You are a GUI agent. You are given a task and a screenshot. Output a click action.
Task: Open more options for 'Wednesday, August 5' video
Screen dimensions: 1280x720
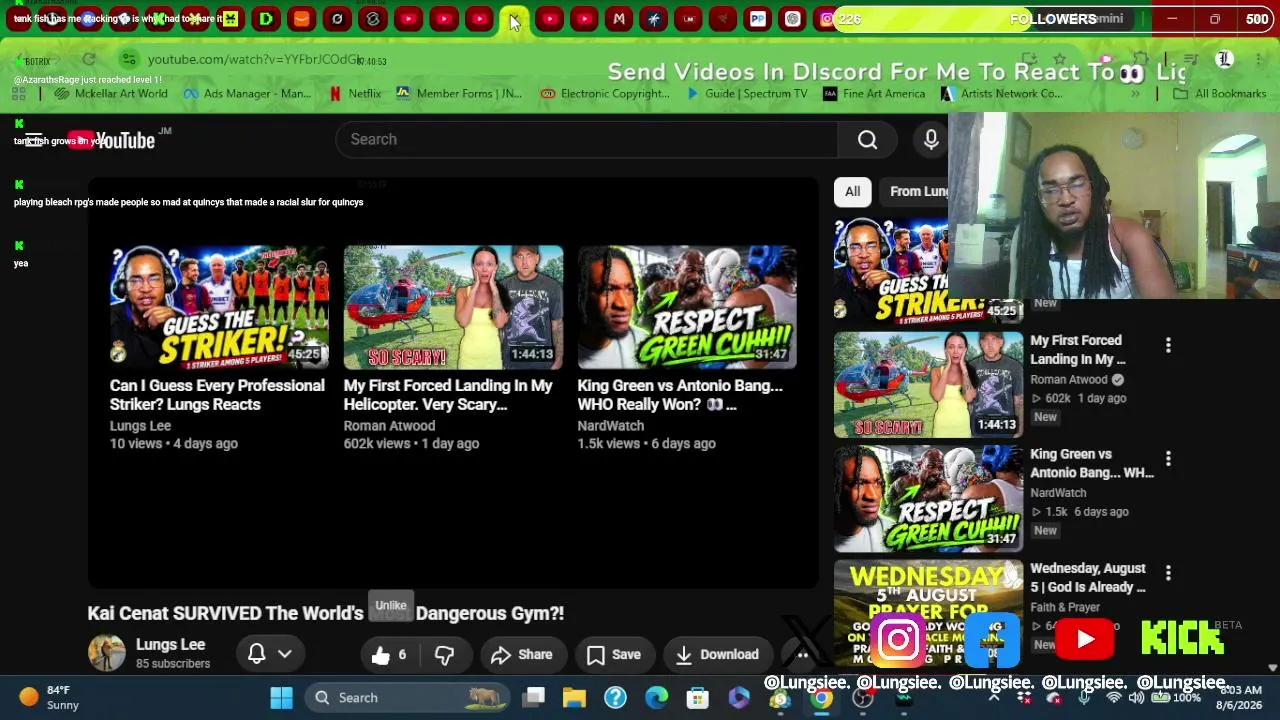pyautogui.click(x=1168, y=573)
